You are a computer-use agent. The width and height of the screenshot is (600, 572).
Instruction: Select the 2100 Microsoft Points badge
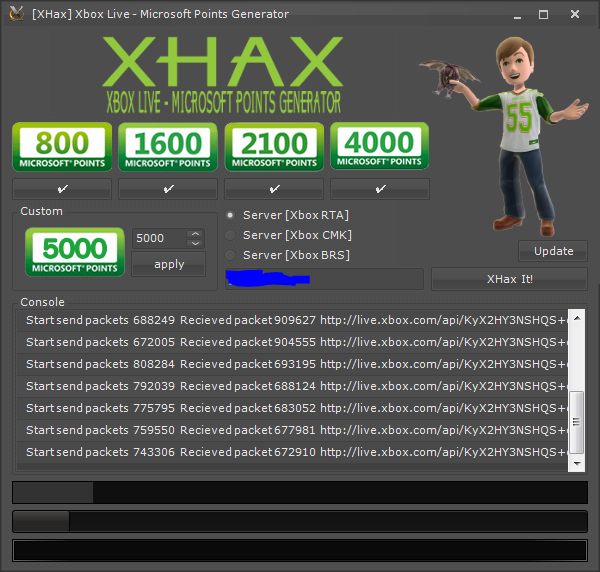click(x=274, y=147)
